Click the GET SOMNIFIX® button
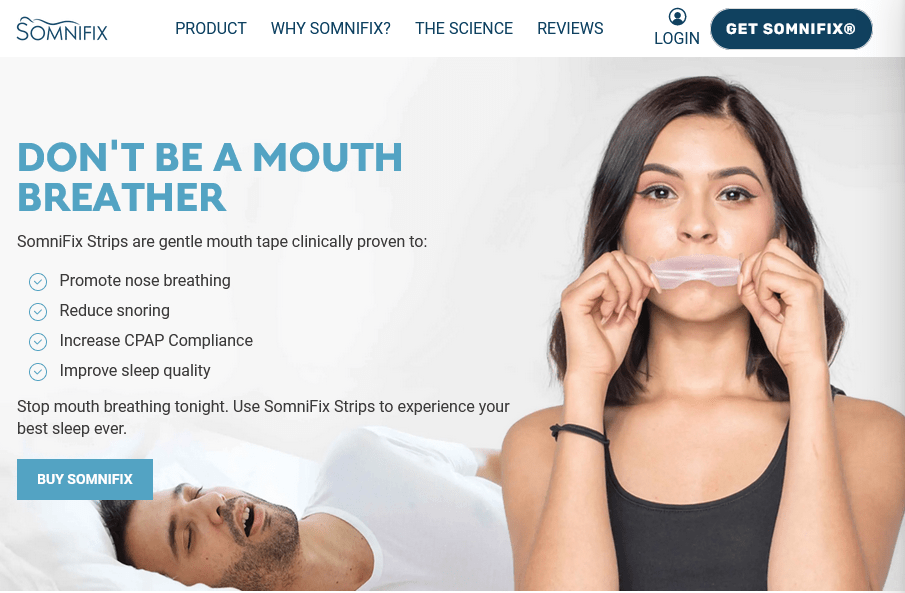Image resolution: width=905 pixels, height=593 pixels. (x=791, y=29)
